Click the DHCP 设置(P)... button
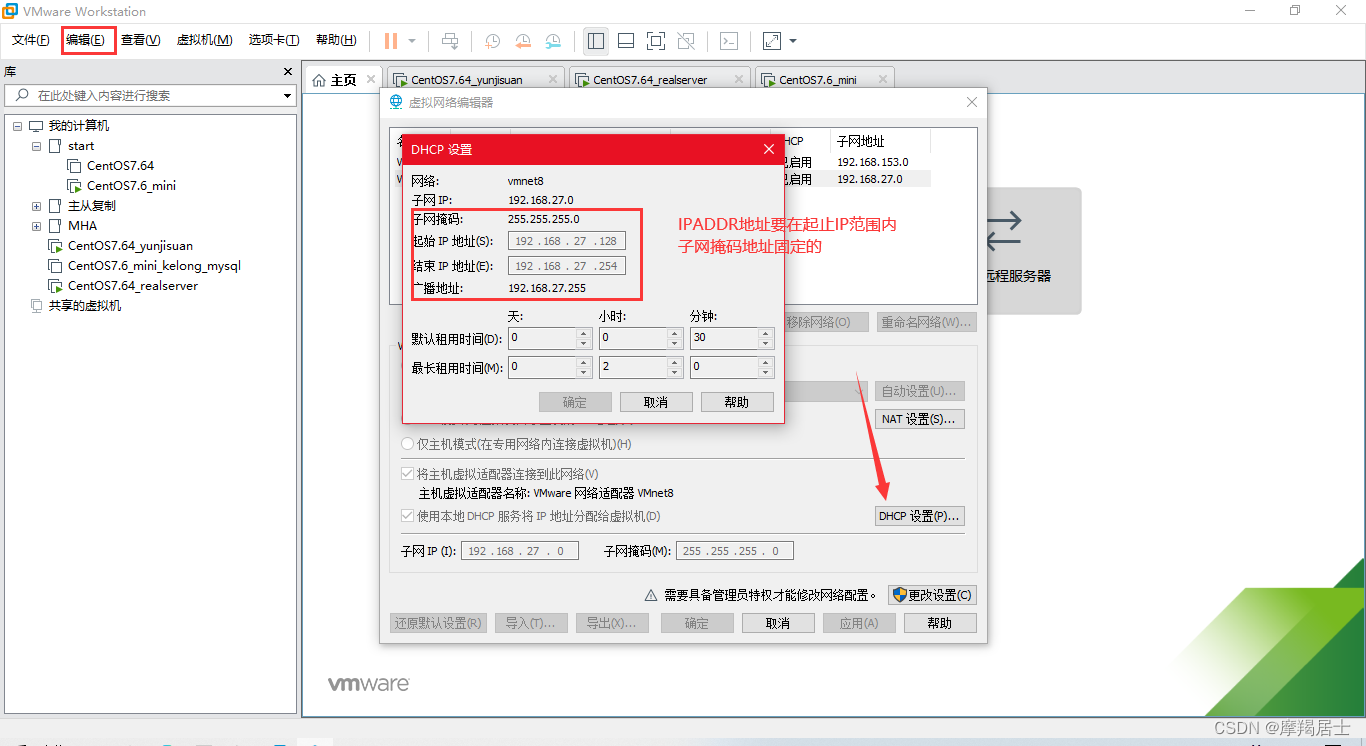The image size is (1366, 746). (x=920, y=516)
